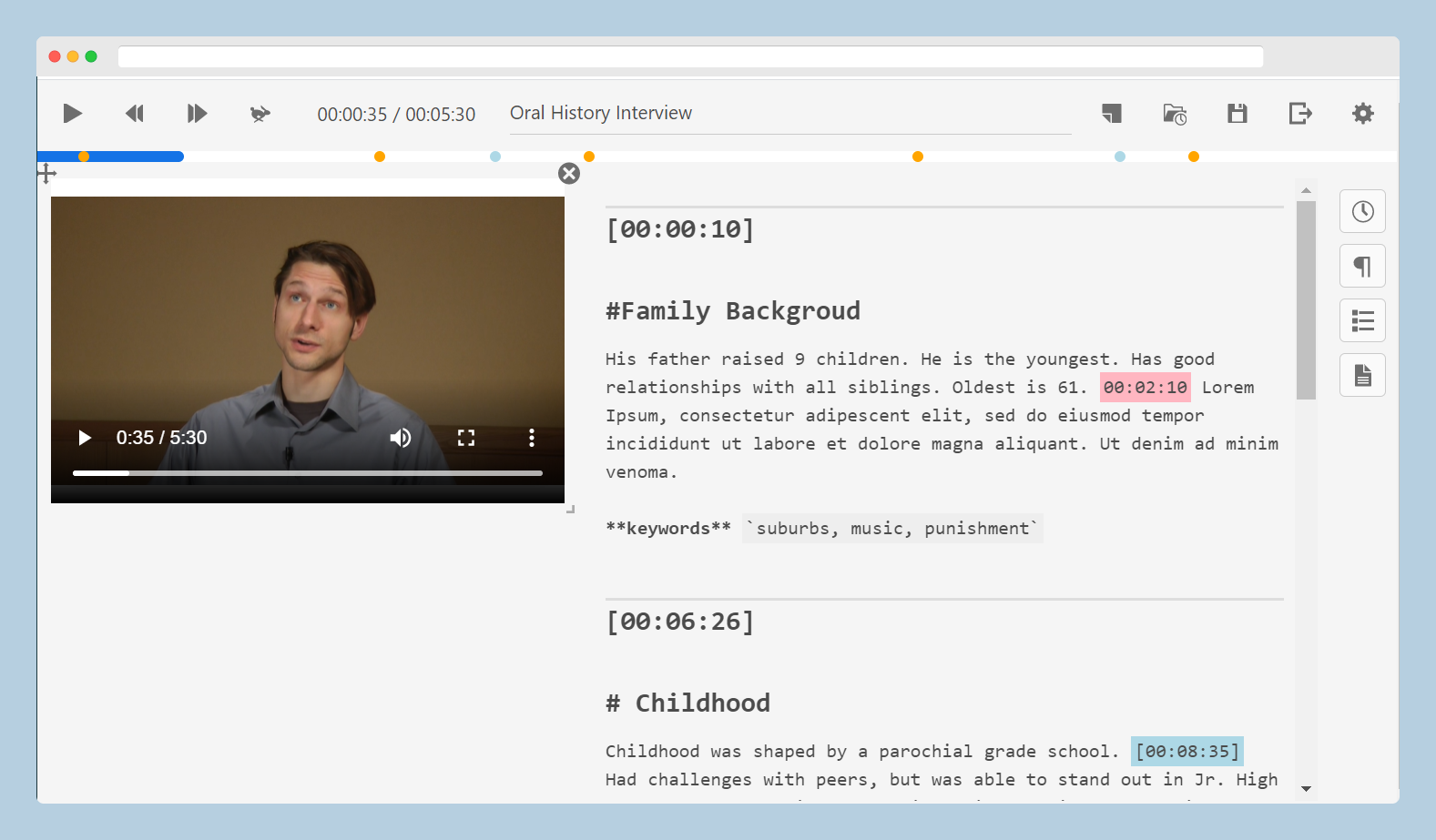The height and width of the screenshot is (840, 1436).
Task: Export transcript using the export icon
Action: point(1300,114)
